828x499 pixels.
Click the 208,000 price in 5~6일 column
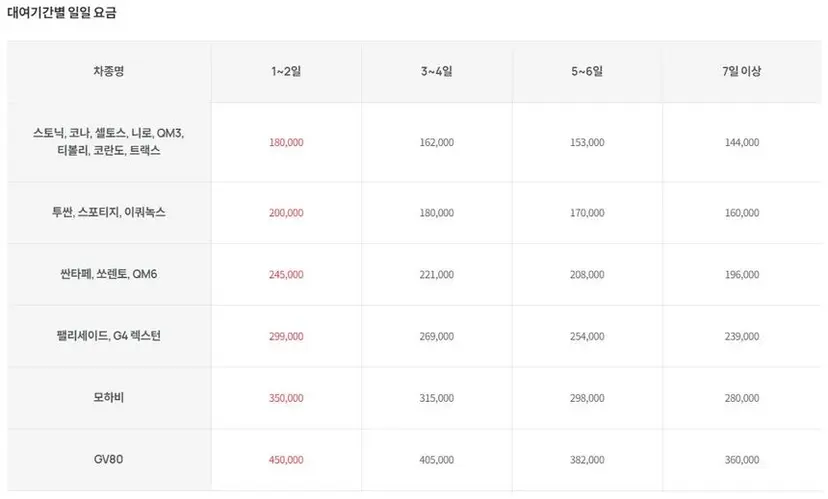click(587, 275)
